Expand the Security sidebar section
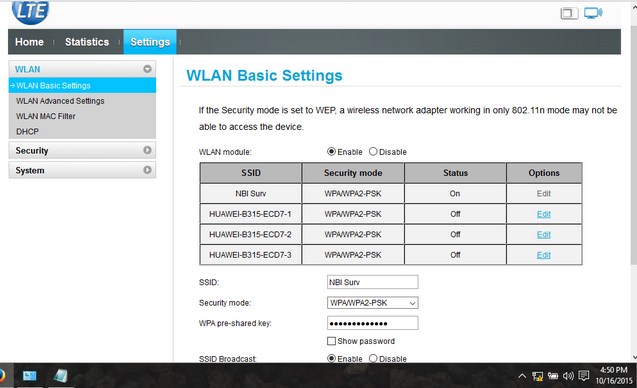Screen dimensions: 637x388 pos(82,150)
